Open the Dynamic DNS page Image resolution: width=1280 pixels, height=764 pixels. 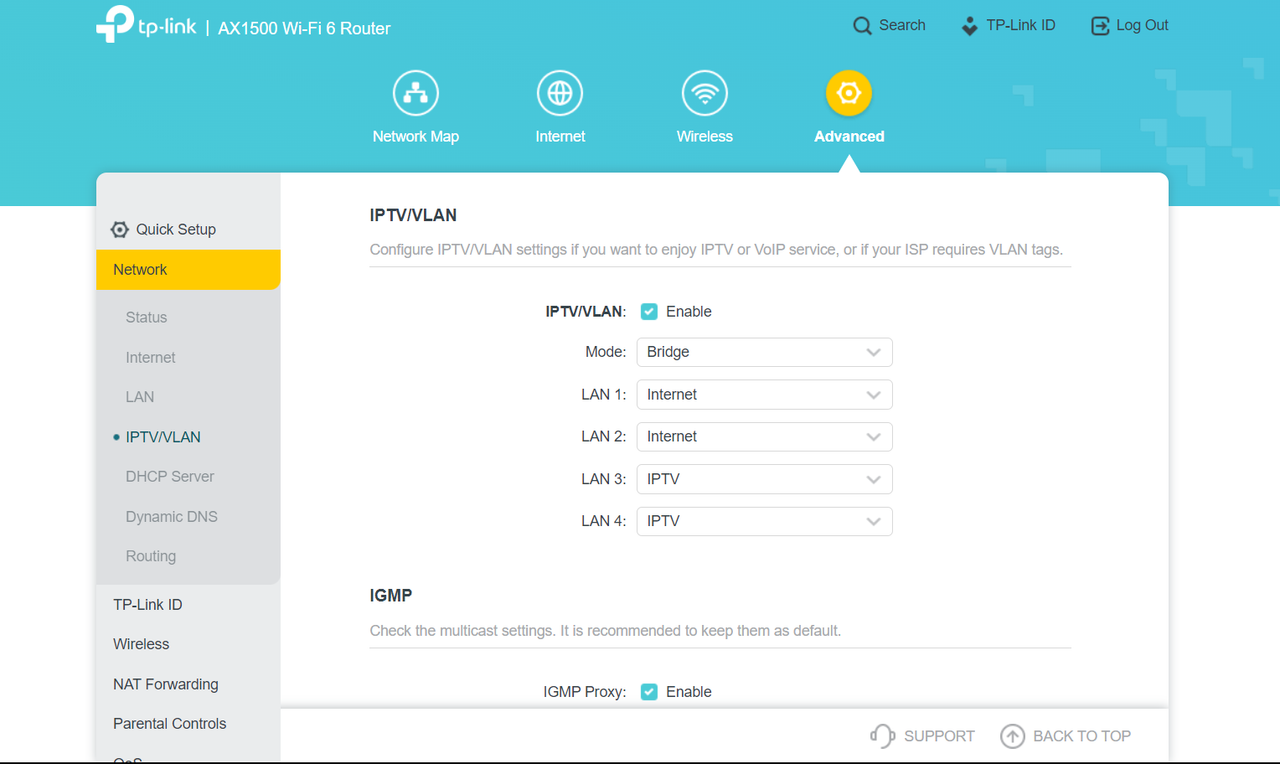click(171, 516)
